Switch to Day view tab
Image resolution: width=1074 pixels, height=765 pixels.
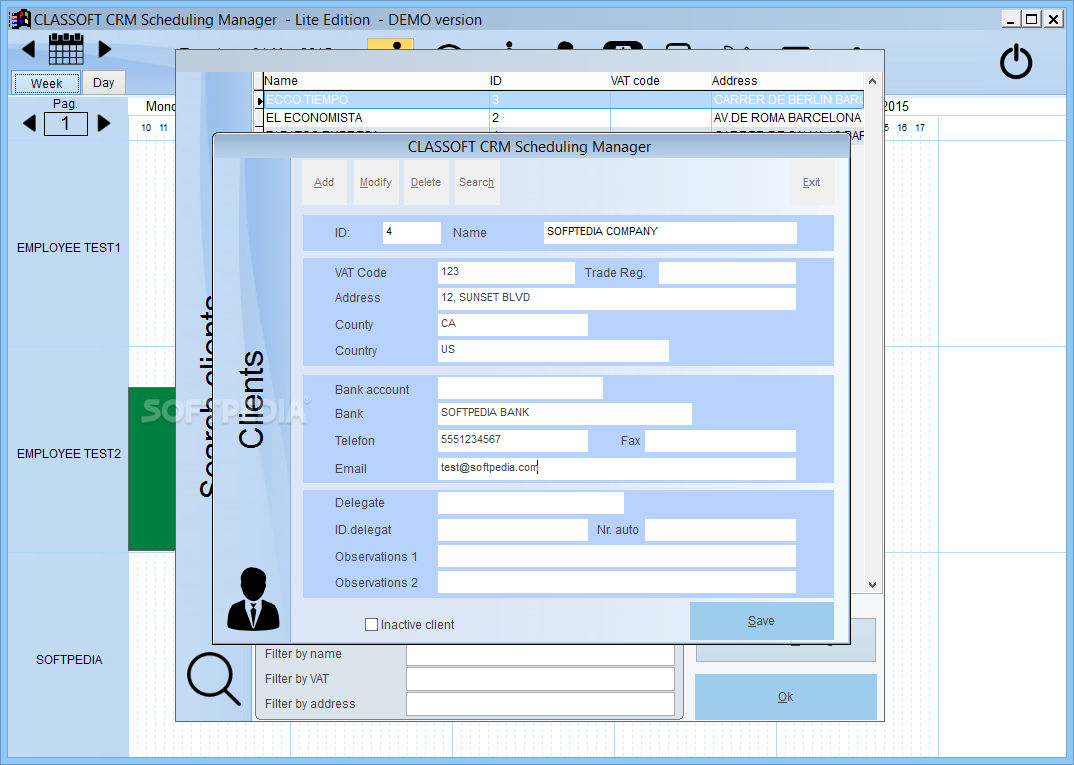point(103,82)
